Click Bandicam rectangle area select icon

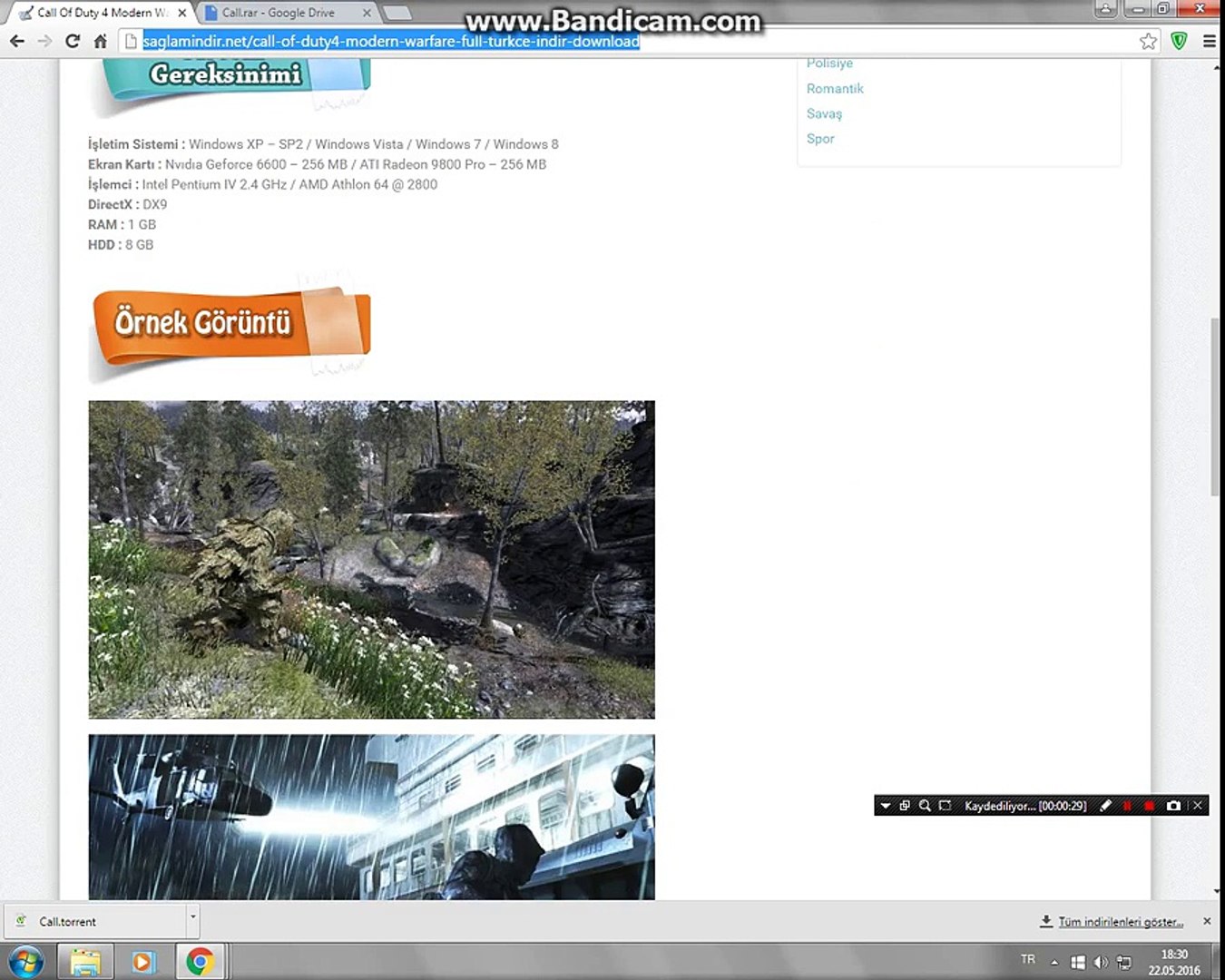coord(945,806)
